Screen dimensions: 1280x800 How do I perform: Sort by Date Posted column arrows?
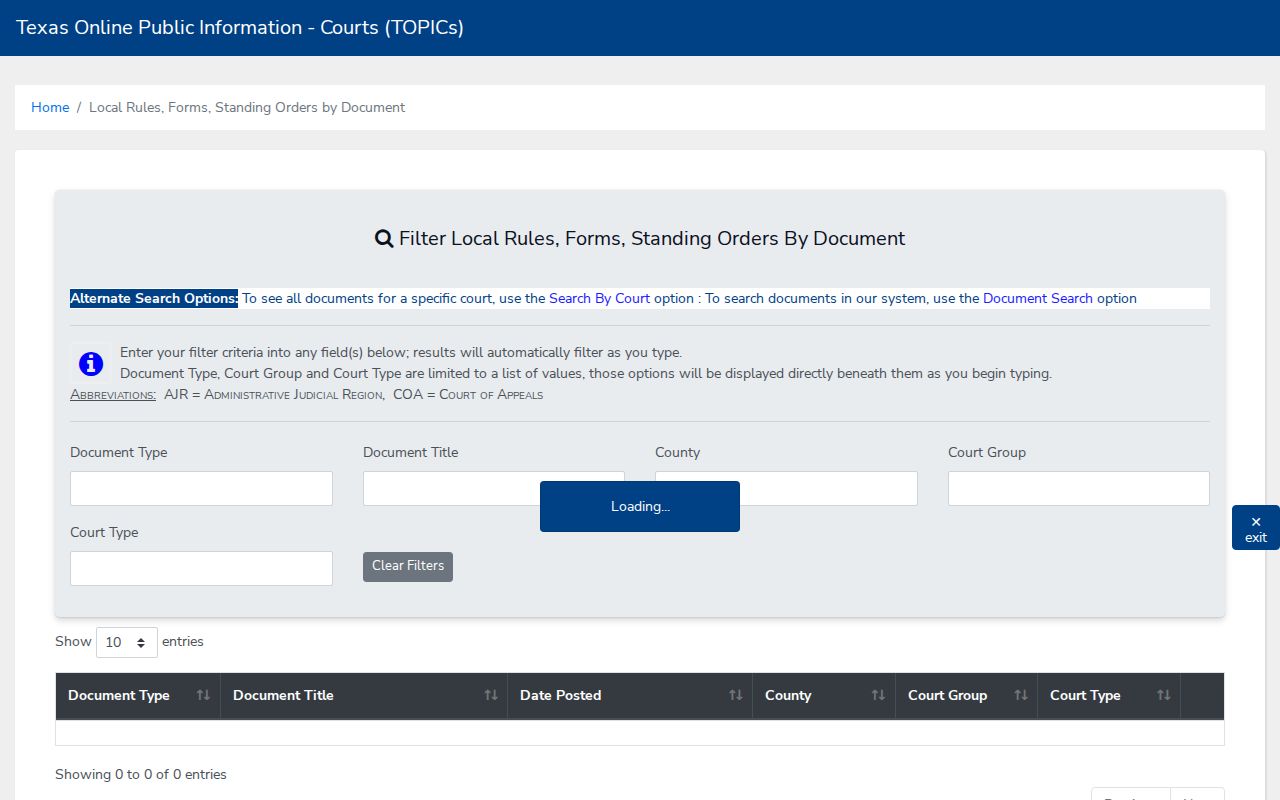point(736,695)
